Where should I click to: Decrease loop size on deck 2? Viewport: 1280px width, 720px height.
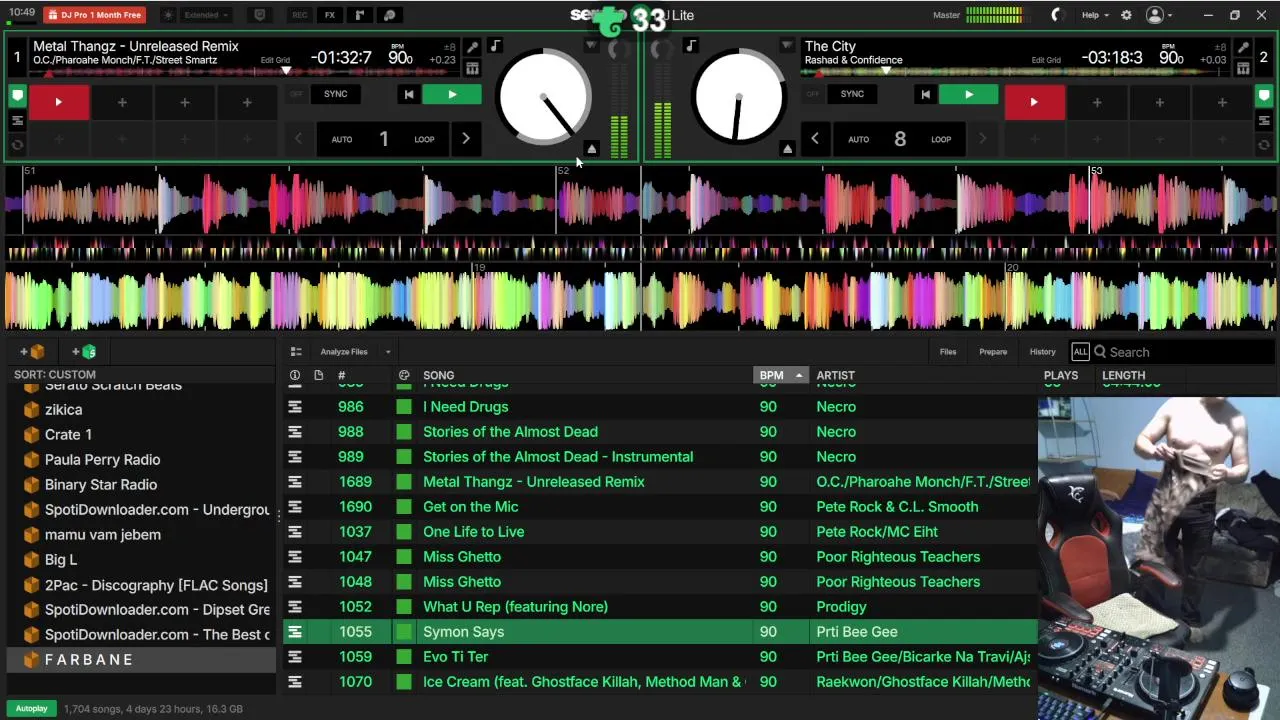[814, 139]
